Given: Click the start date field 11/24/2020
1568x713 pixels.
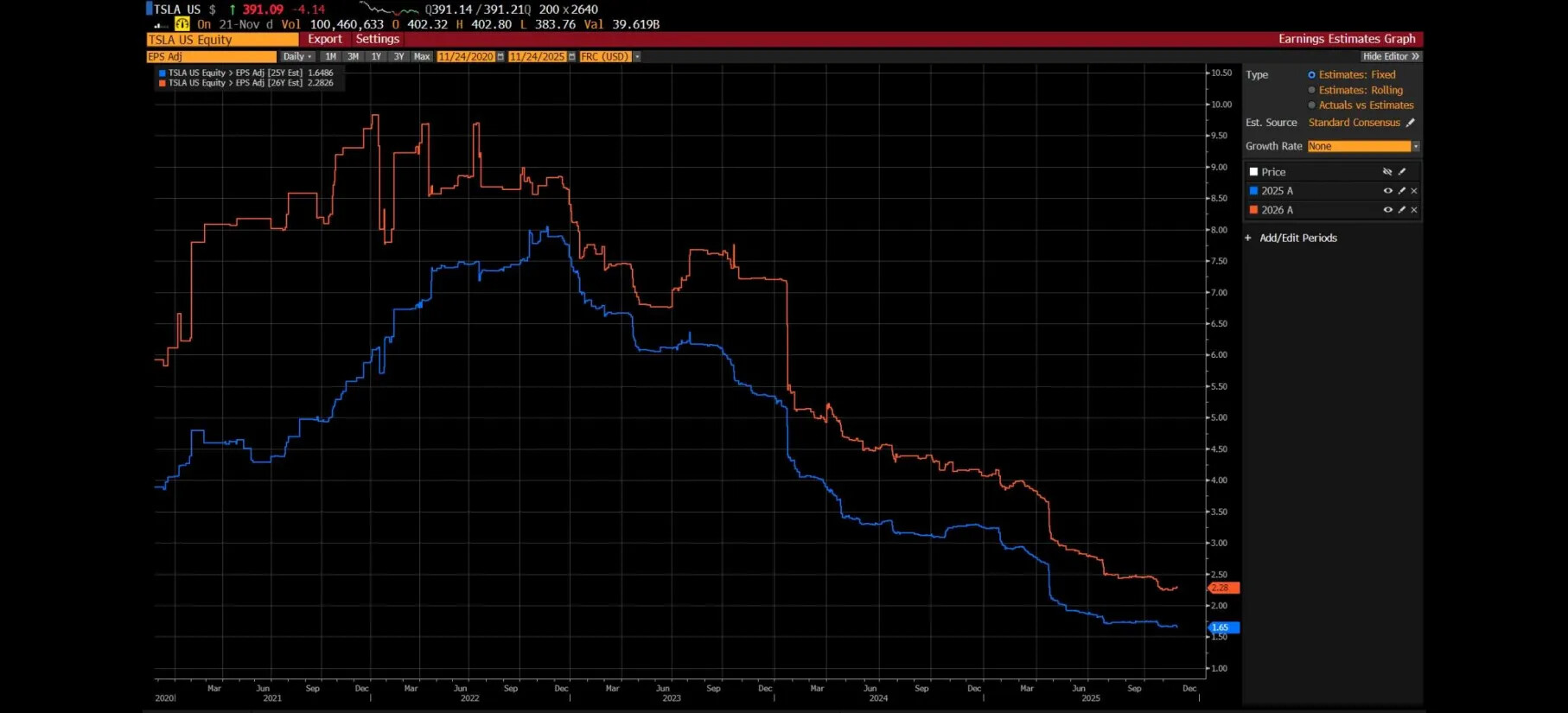Looking at the screenshot, I should tap(466, 57).
